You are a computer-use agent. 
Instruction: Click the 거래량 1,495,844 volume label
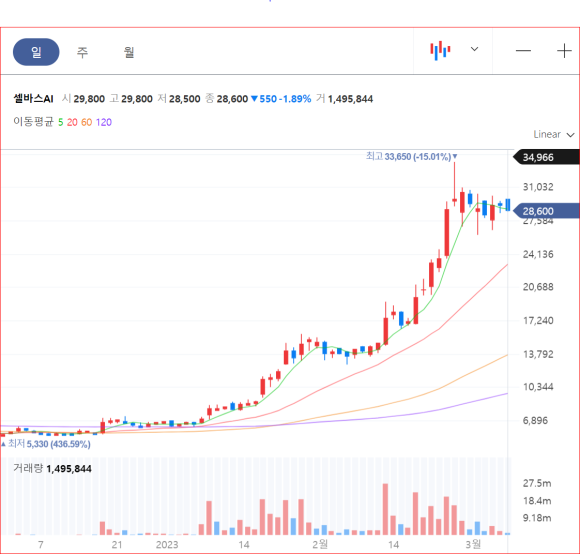coord(53,468)
